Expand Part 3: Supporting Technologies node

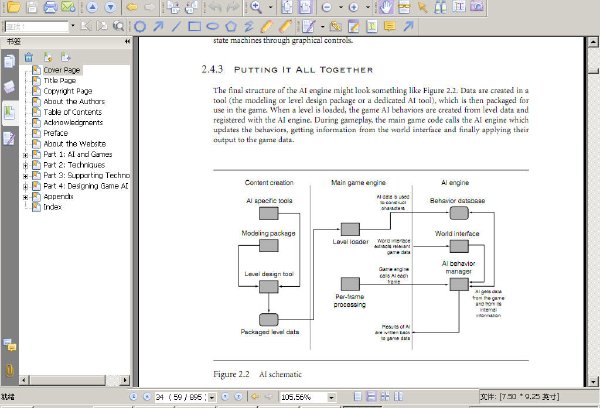25,176
